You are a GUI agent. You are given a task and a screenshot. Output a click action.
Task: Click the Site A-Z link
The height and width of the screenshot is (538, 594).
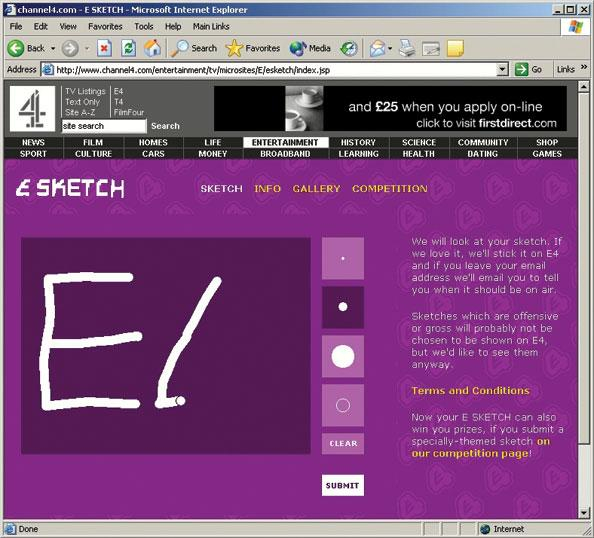pos(80,113)
